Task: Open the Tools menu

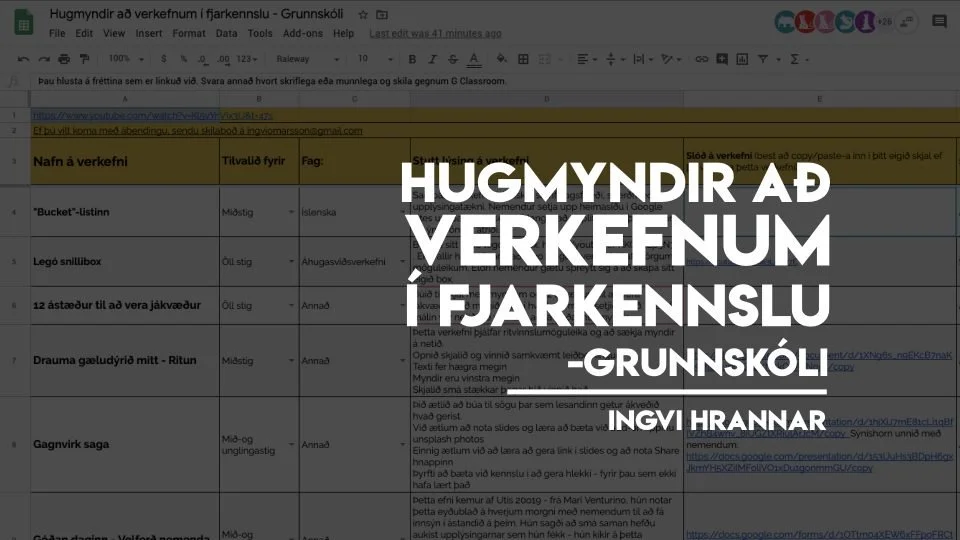Action: pos(260,34)
